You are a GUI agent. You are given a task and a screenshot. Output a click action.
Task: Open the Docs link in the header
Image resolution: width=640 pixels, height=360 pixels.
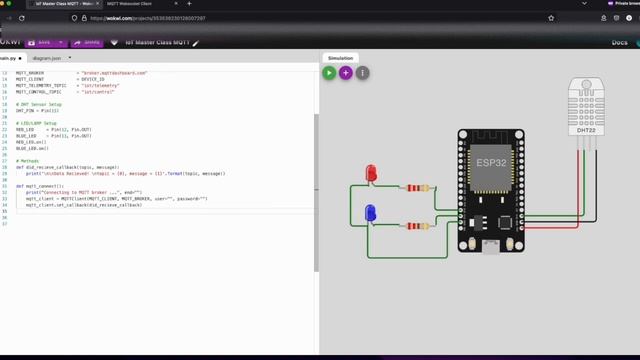point(619,42)
